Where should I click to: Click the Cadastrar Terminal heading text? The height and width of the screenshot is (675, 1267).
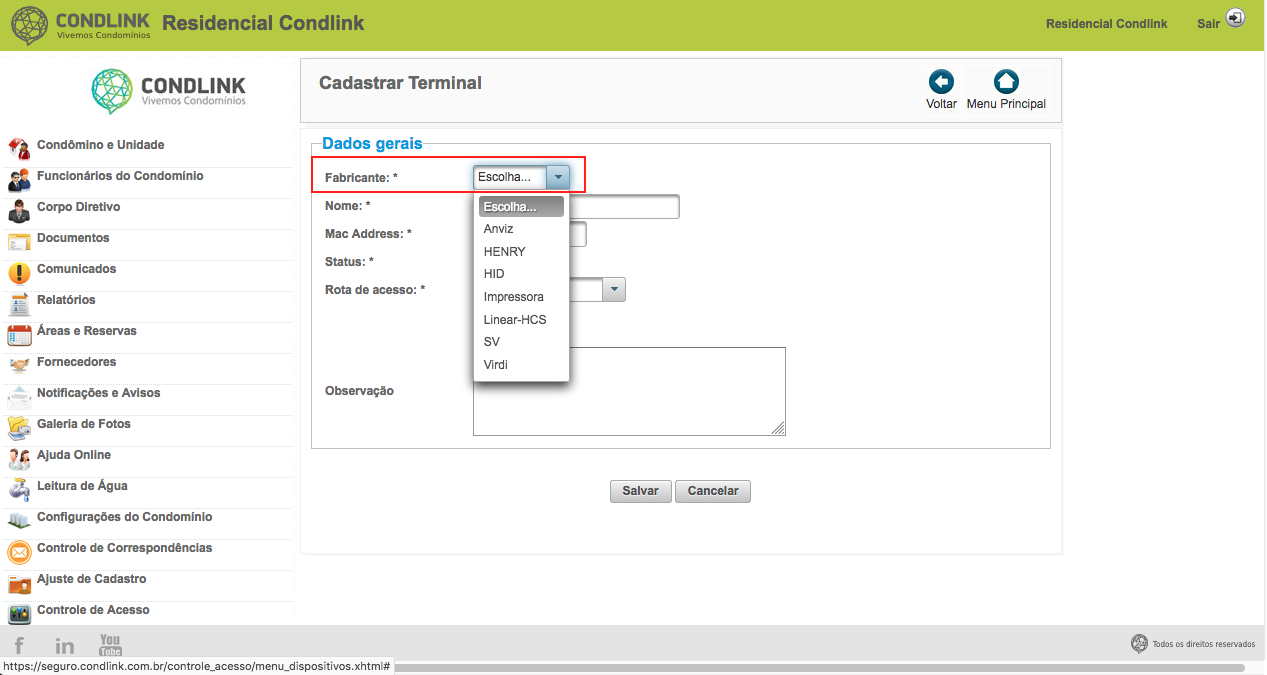[400, 83]
